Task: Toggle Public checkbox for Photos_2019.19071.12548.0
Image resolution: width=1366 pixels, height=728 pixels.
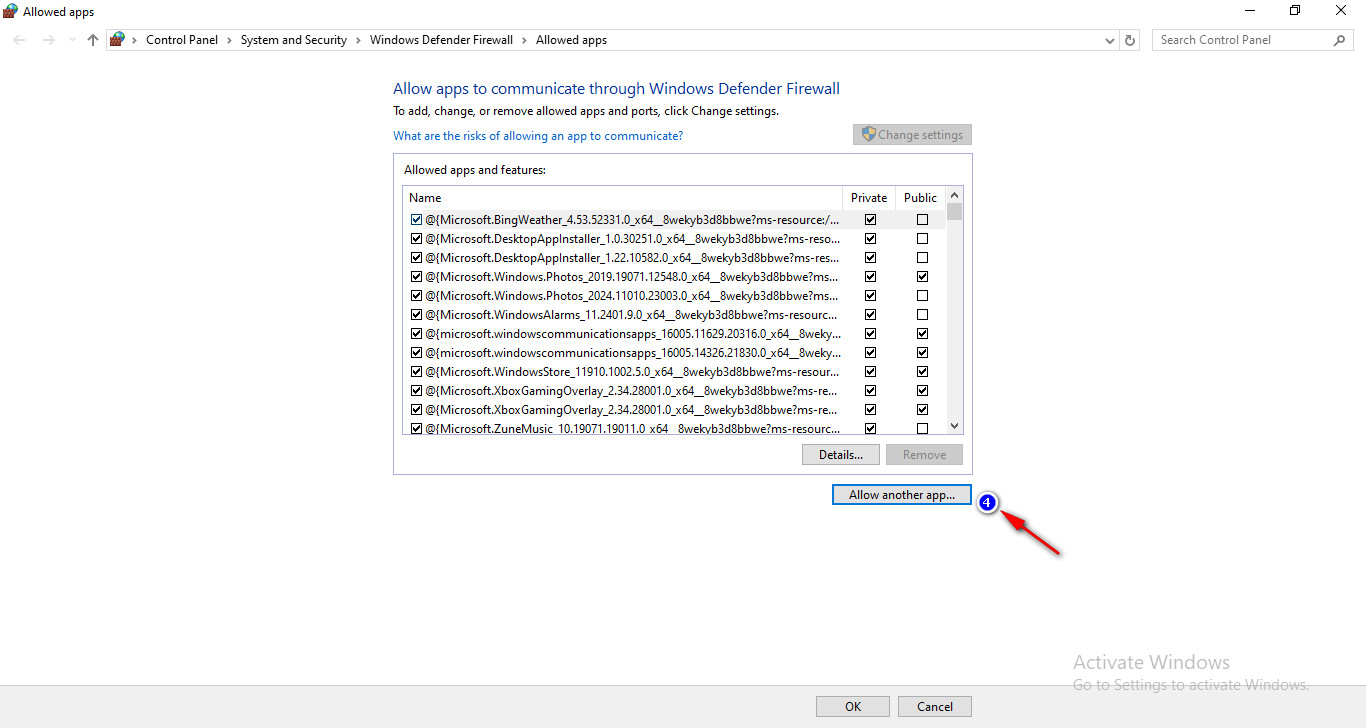Action: click(x=922, y=276)
